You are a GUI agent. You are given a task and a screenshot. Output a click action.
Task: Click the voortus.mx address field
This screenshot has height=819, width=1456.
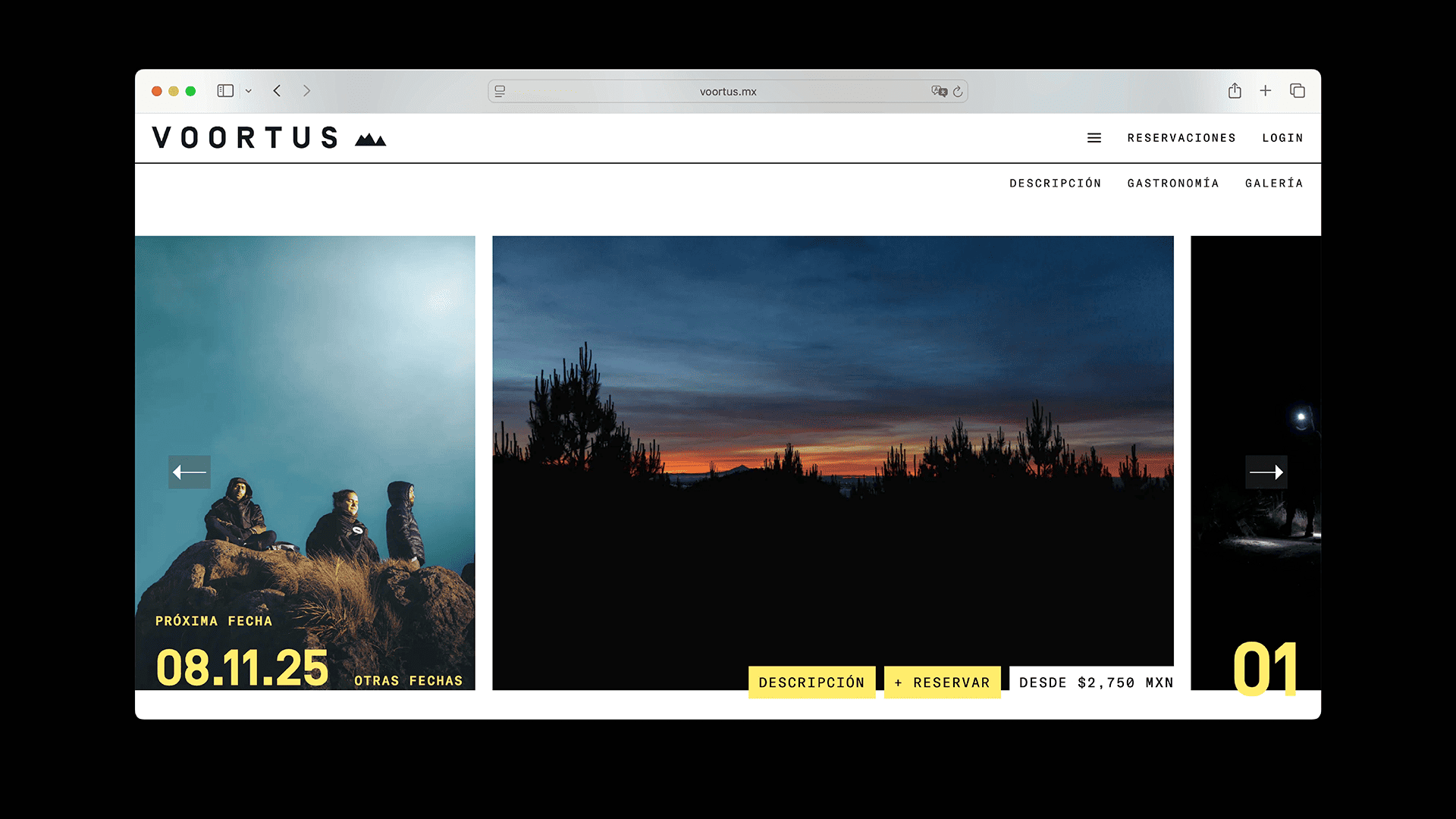[x=727, y=92]
